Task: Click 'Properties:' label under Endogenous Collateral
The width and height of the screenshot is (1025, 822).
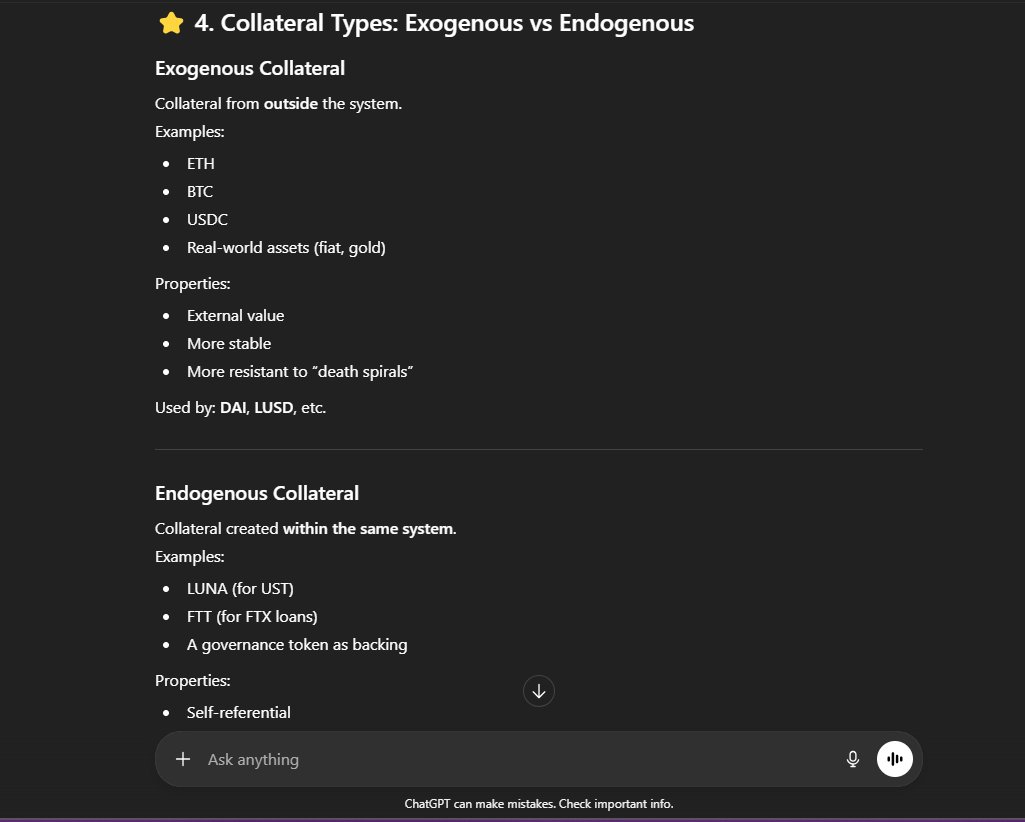Action: (193, 681)
